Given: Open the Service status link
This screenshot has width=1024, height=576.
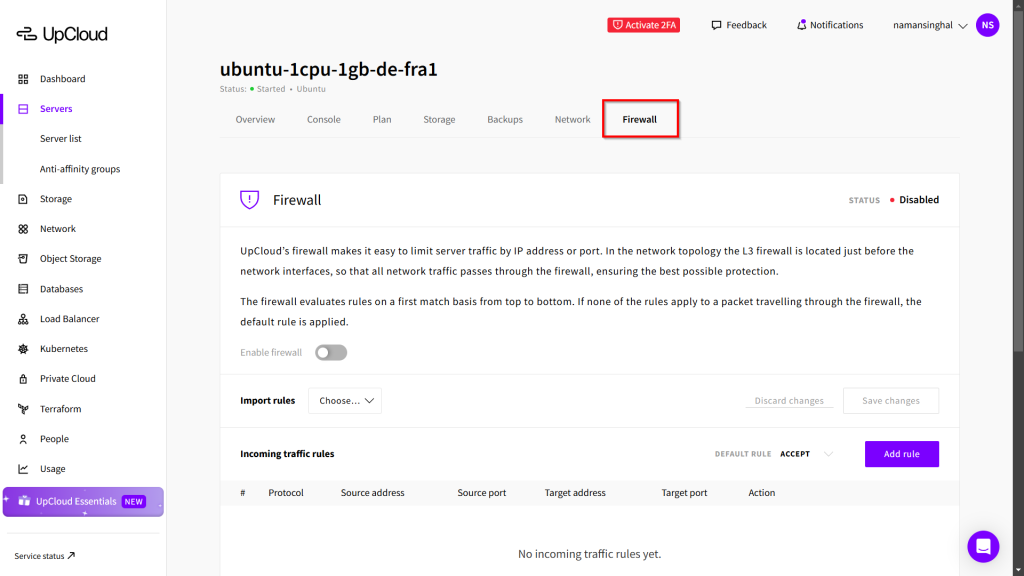Looking at the screenshot, I should coord(45,556).
